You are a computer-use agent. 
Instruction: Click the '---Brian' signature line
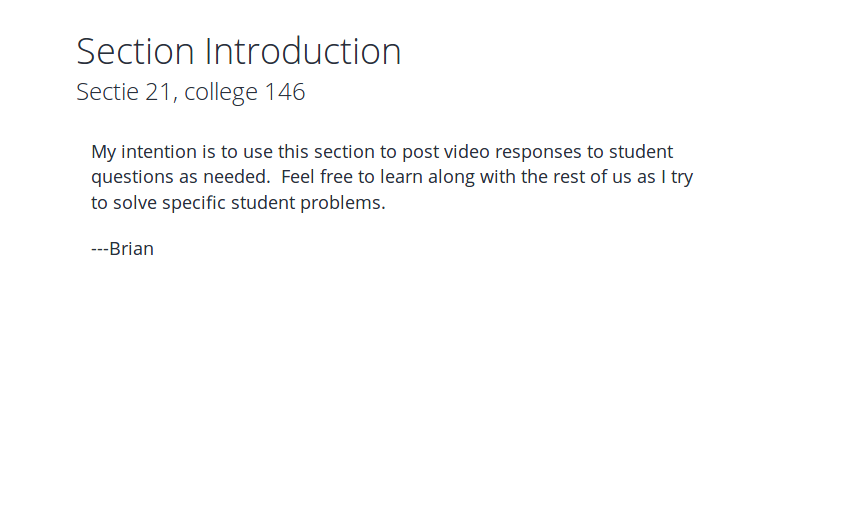tap(123, 249)
